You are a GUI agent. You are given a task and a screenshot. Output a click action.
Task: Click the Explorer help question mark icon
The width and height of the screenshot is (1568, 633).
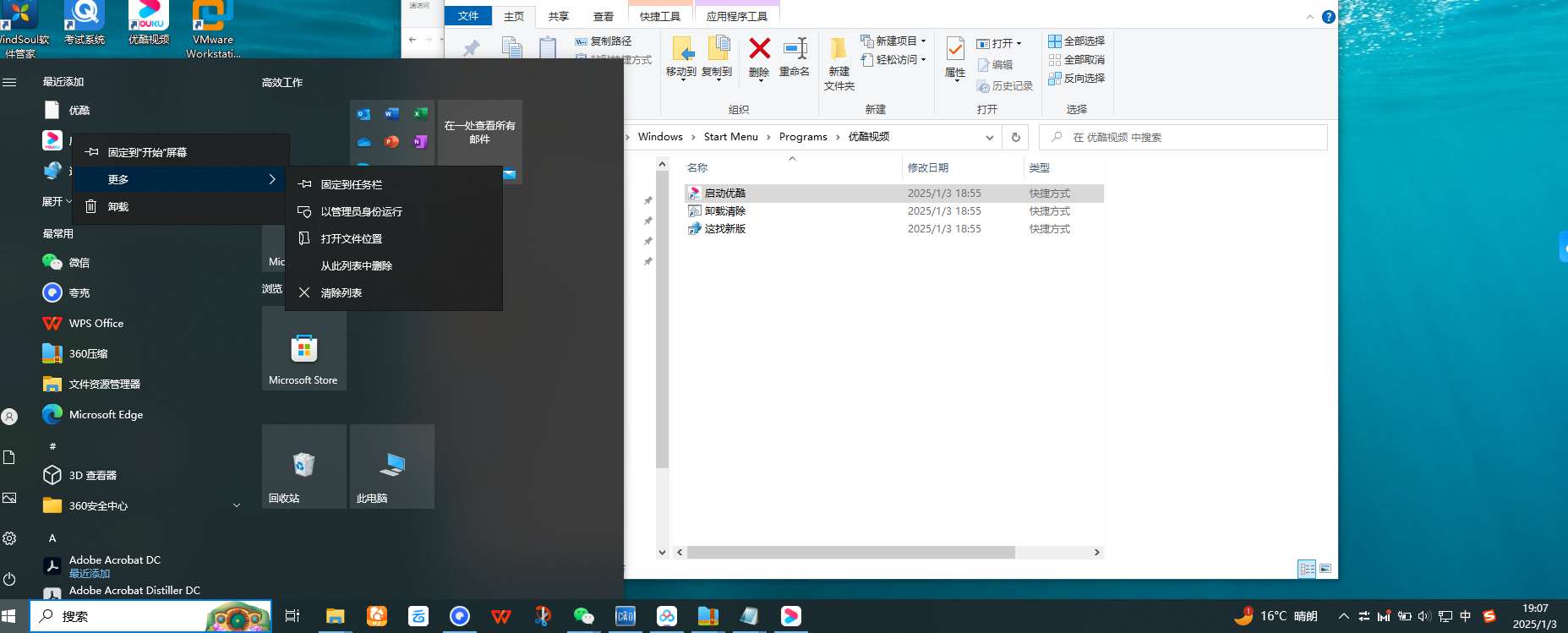tap(1328, 17)
